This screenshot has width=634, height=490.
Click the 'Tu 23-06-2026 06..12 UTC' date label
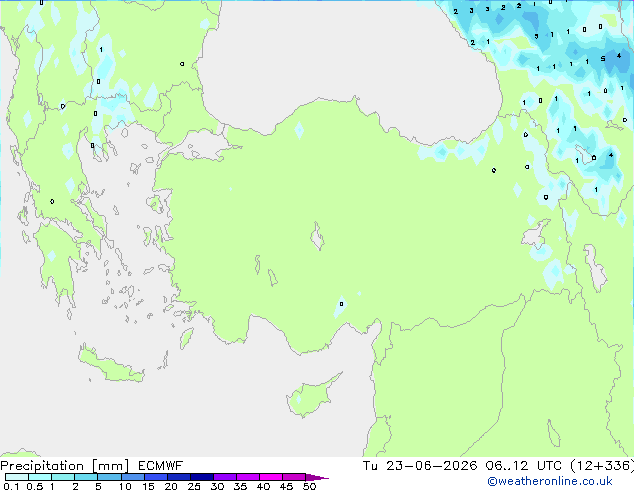coord(462,466)
